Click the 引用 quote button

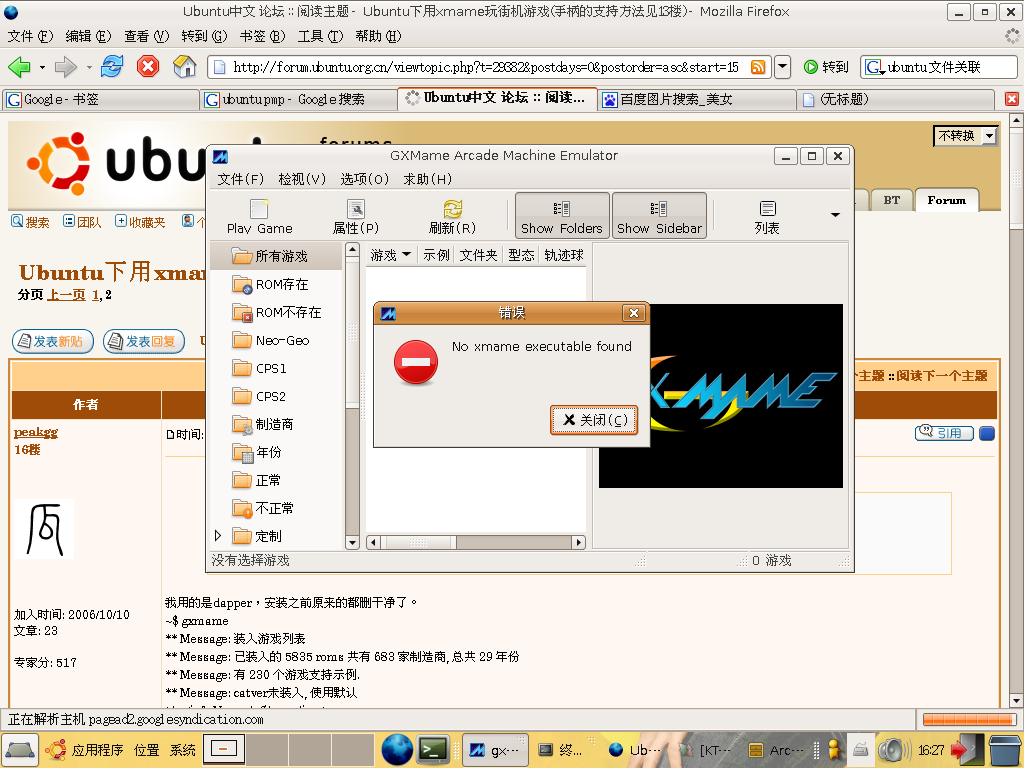(x=944, y=433)
